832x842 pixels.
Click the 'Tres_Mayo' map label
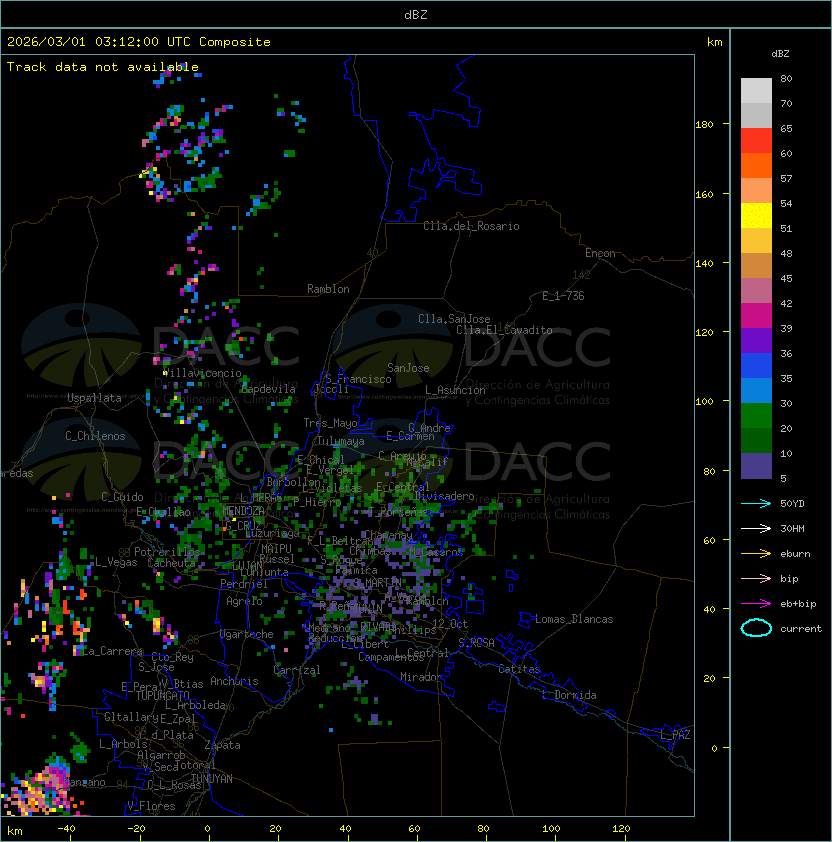click(x=330, y=423)
